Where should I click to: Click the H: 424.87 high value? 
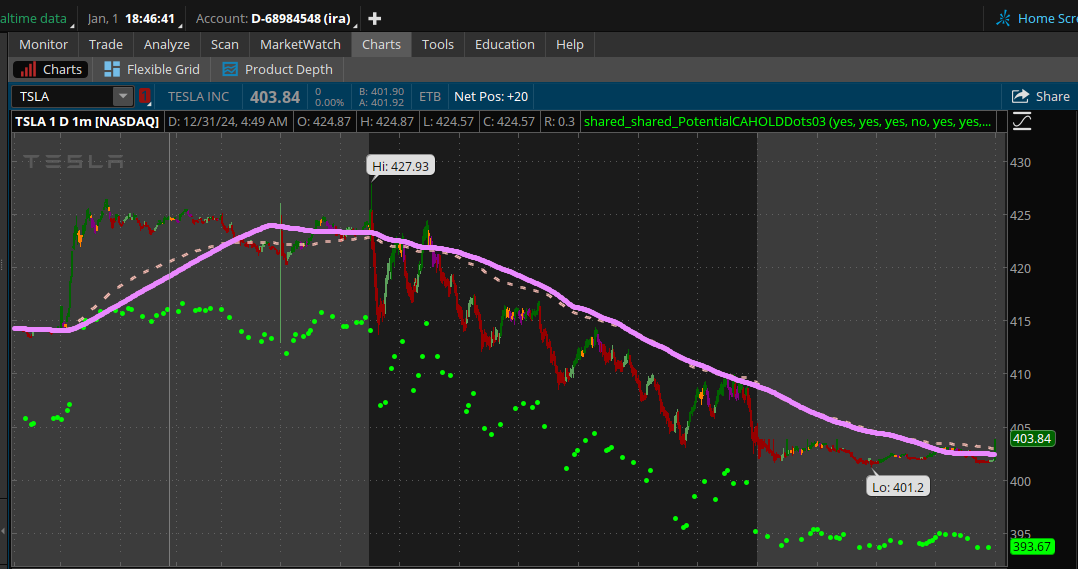click(x=386, y=122)
